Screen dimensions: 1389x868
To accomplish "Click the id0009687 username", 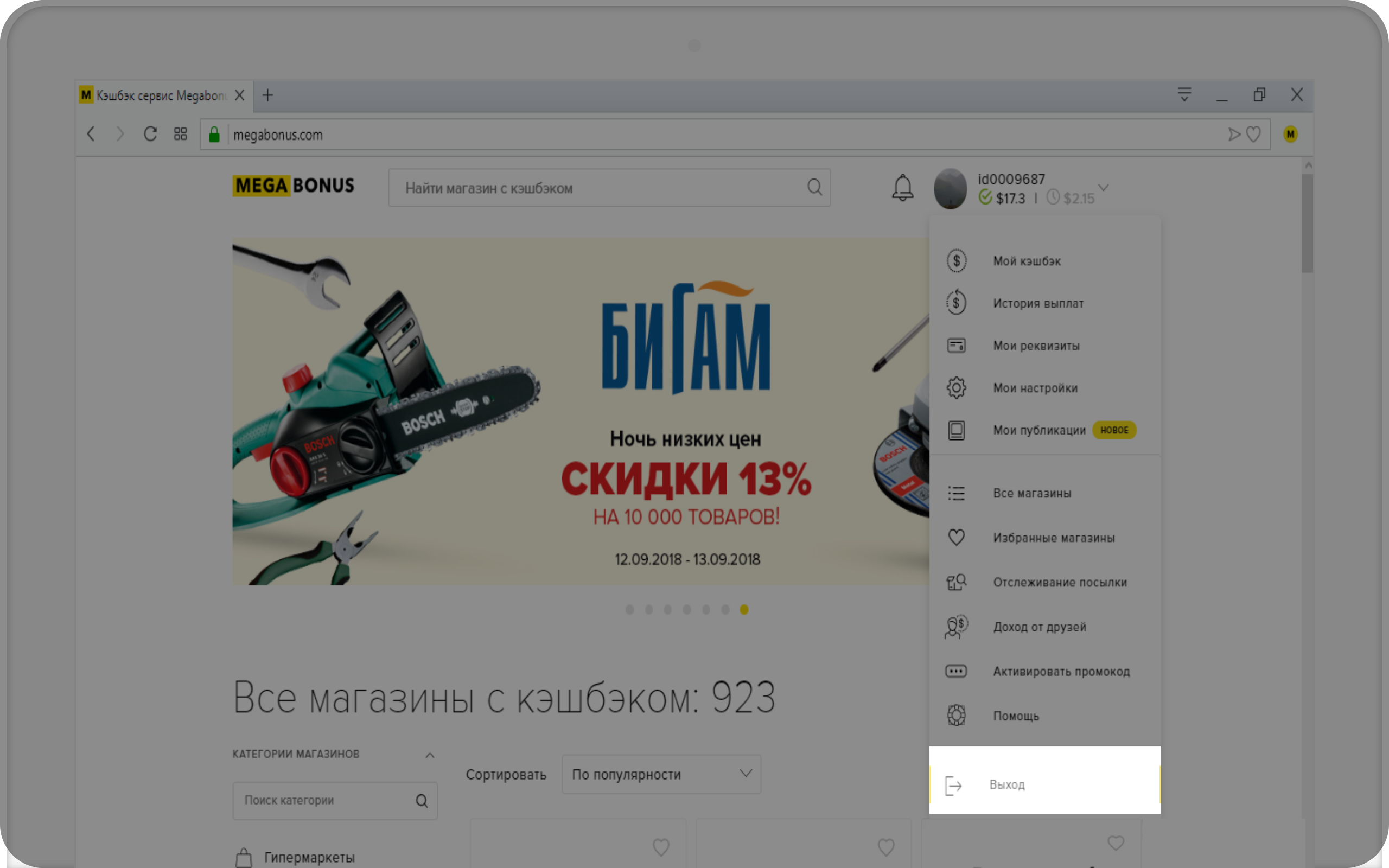I will pos(1011,179).
